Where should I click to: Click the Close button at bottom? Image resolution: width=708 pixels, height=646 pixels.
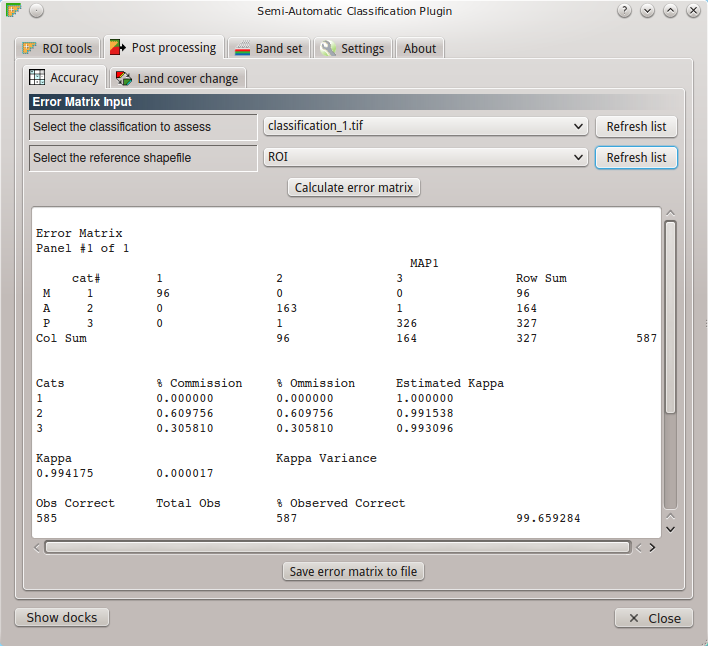(x=654, y=618)
